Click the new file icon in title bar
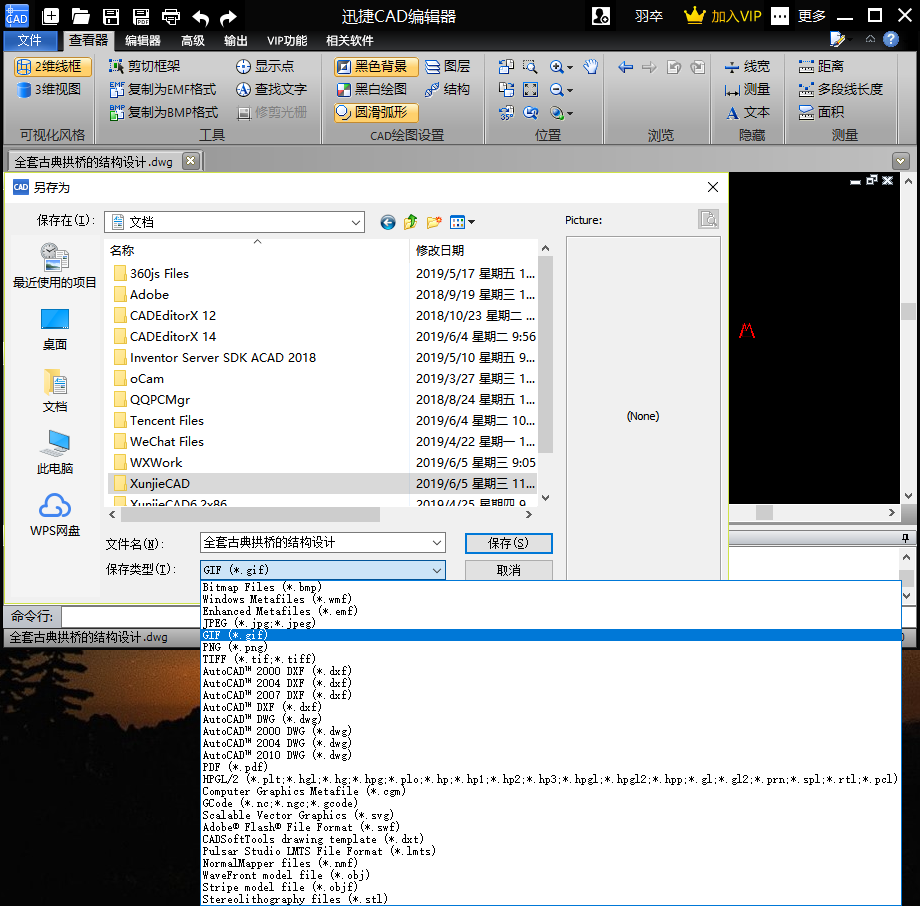Screen dimensions: 920x906 click(x=50, y=16)
